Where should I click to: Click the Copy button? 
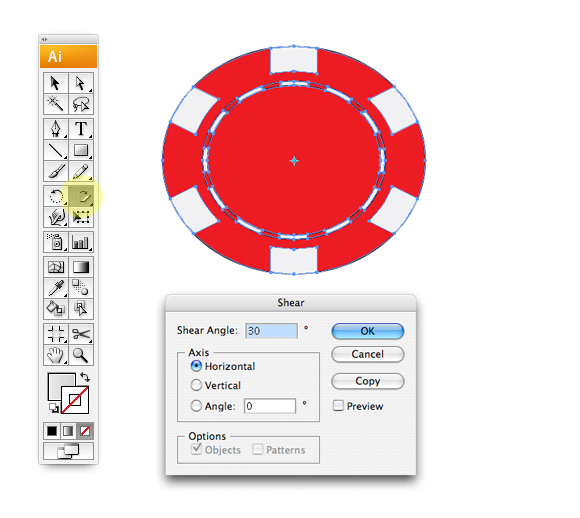point(368,381)
